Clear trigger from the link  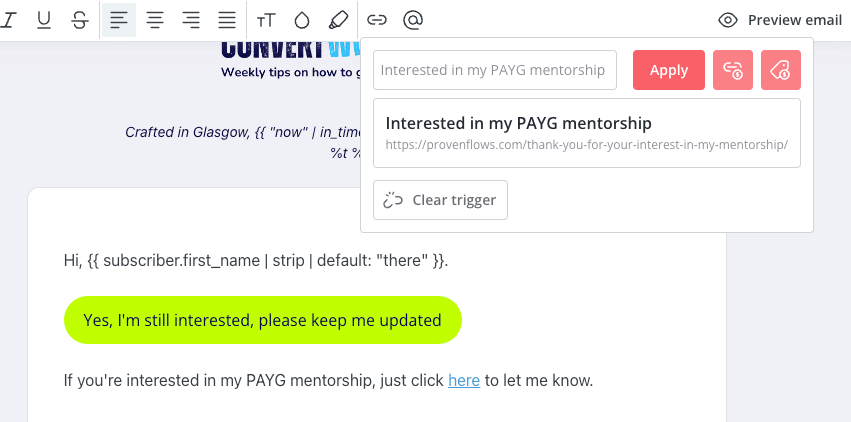coord(440,200)
